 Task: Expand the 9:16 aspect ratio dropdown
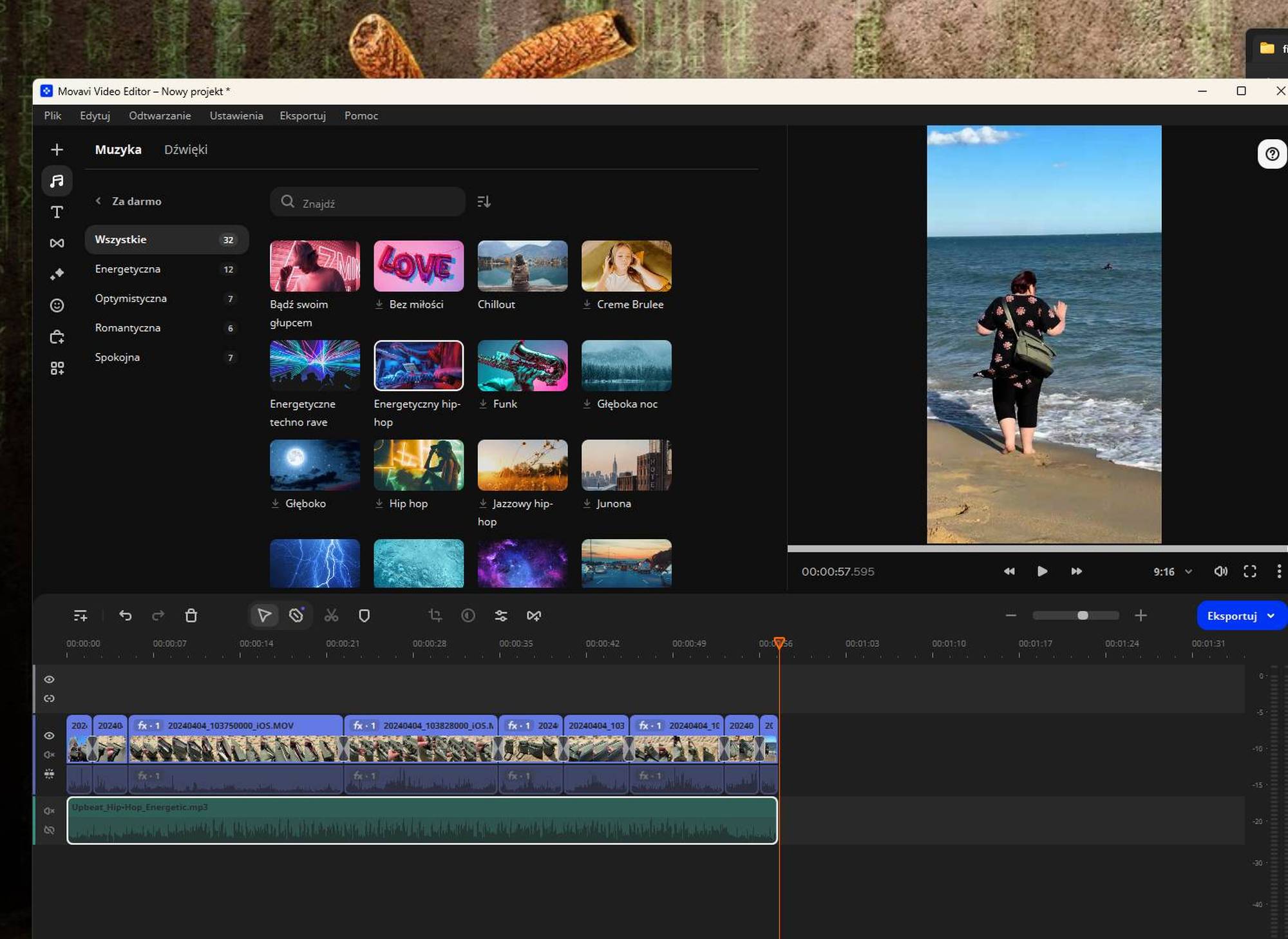[x=1189, y=571]
